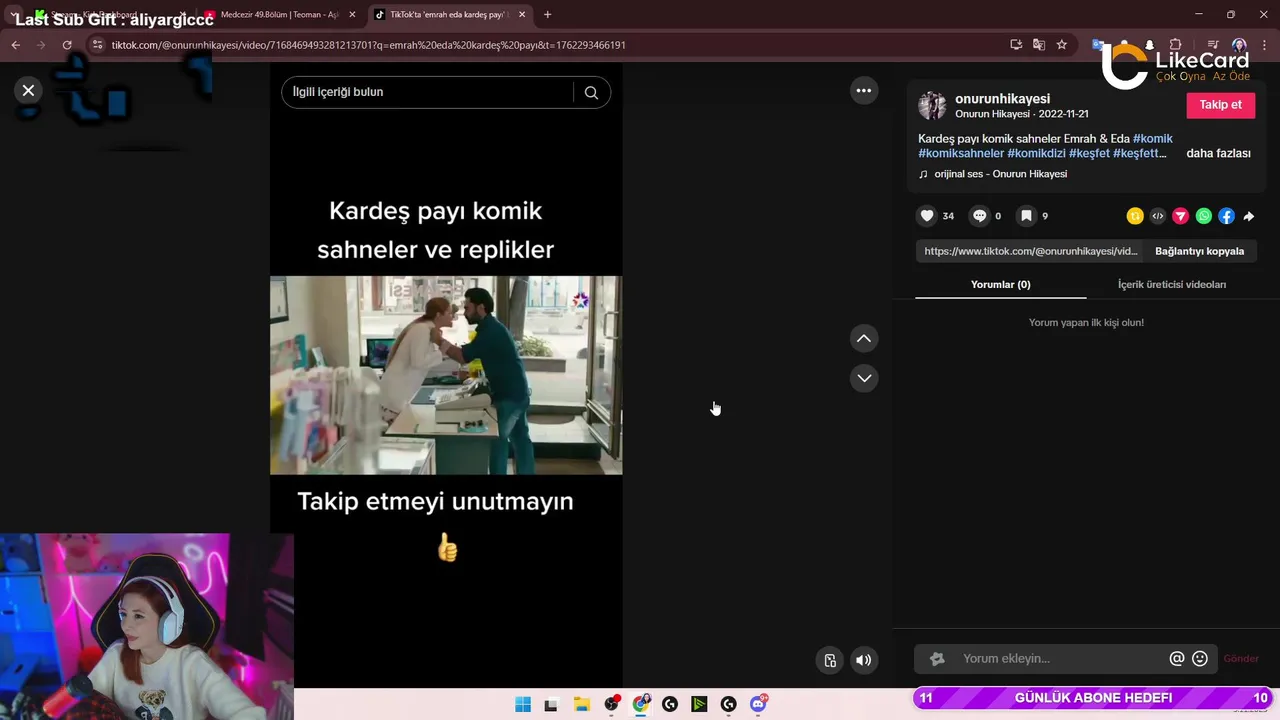The image size is (1280, 720).
Task: Open emoji picker smiley icon
Action: [1200, 659]
